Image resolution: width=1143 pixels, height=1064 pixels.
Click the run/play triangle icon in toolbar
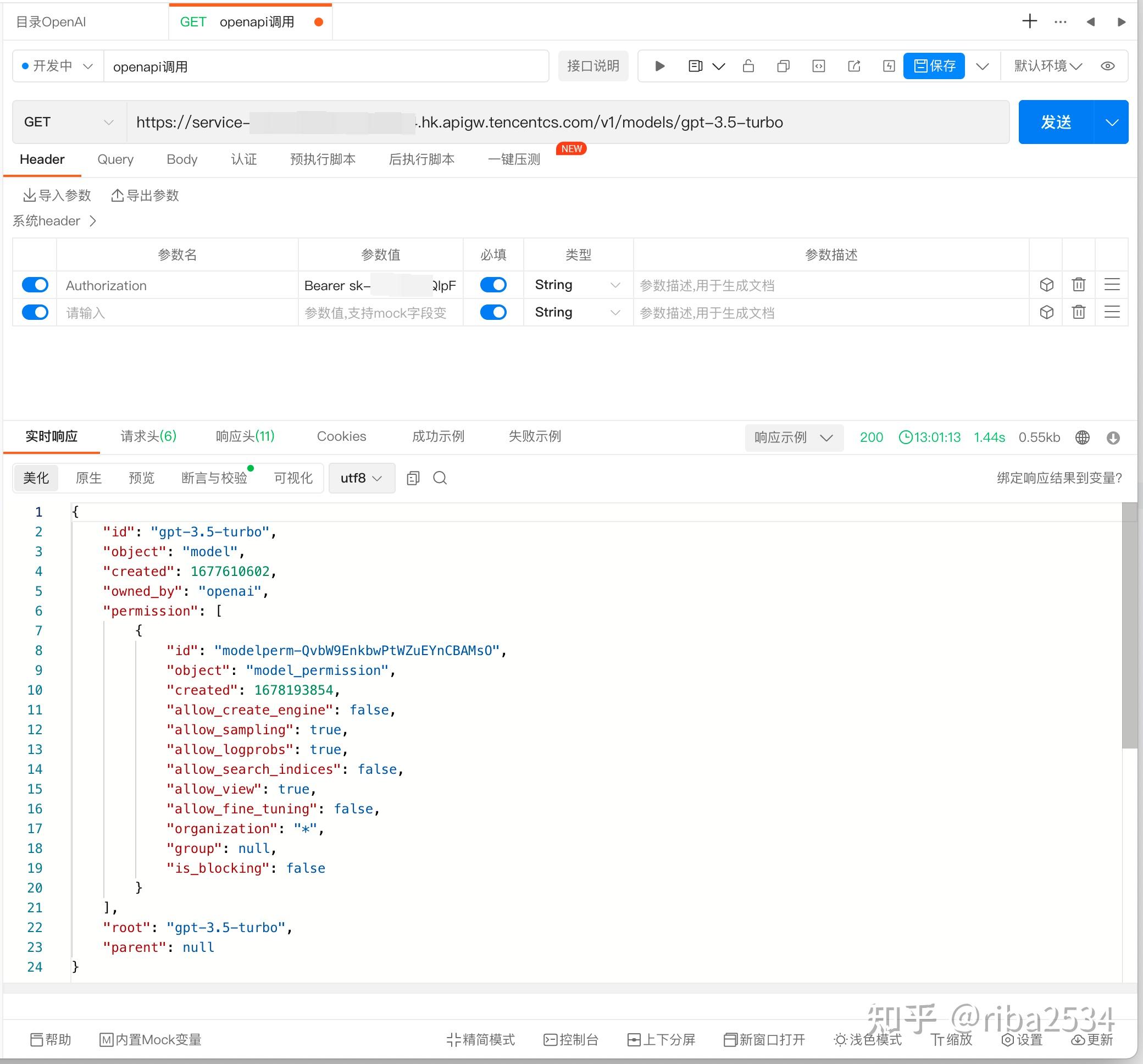tap(659, 66)
